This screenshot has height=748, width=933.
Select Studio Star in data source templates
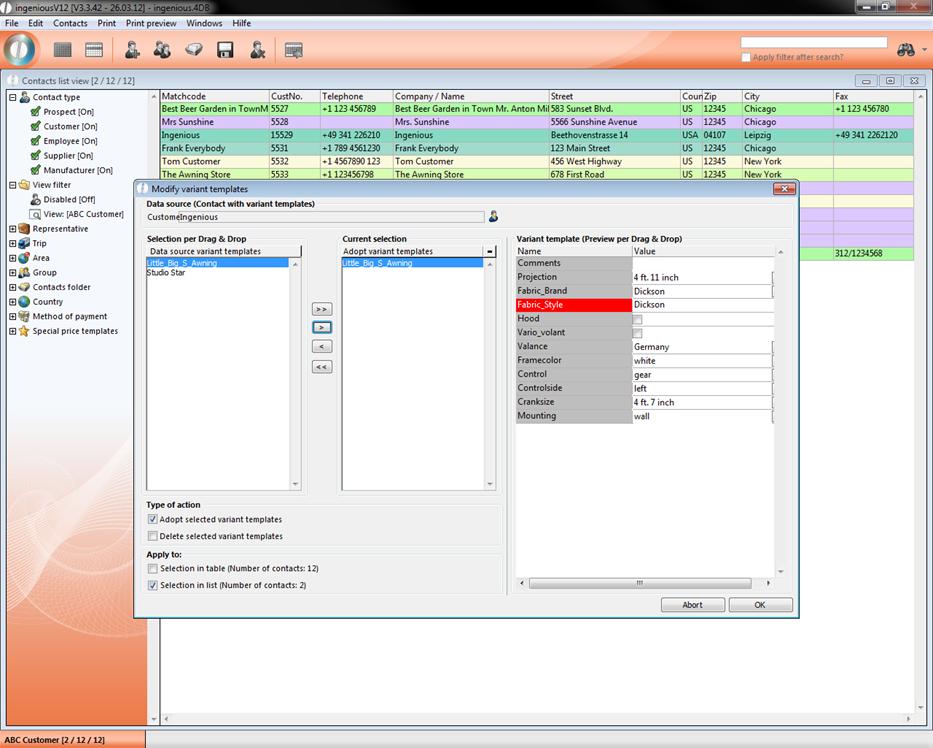(x=166, y=272)
